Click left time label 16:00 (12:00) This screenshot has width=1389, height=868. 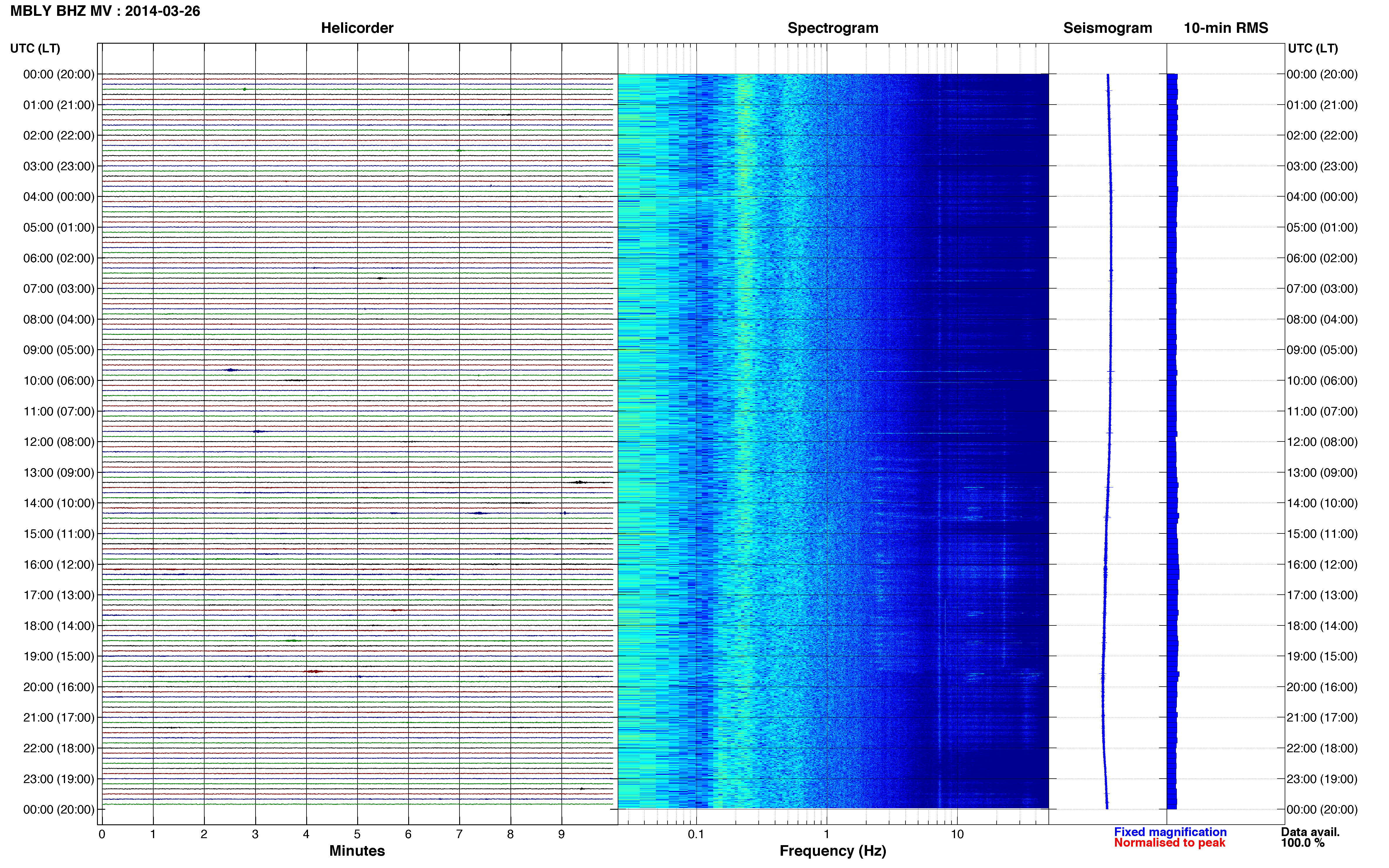(59, 564)
